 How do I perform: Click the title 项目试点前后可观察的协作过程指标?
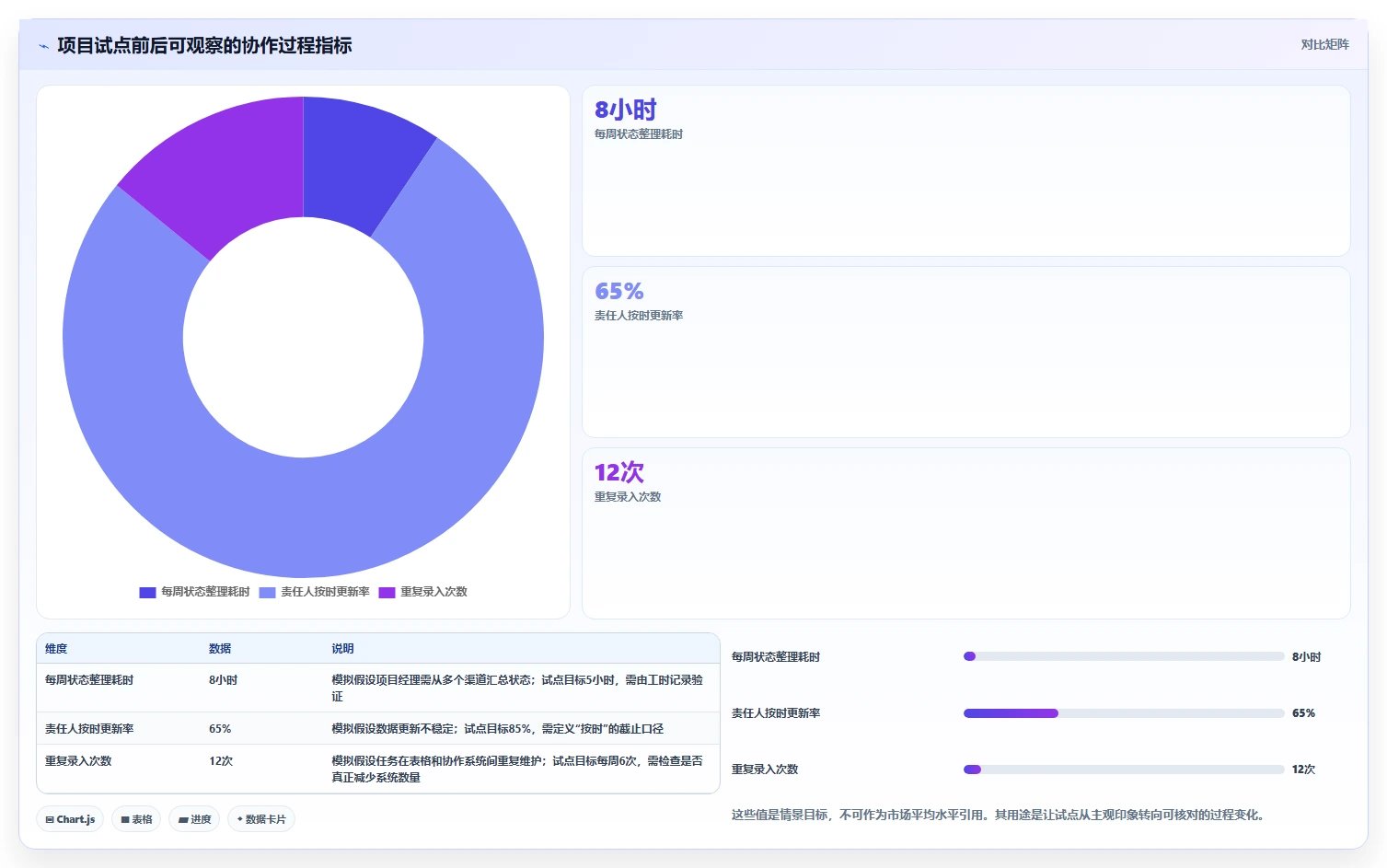pyautogui.click(x=204, y=45)
